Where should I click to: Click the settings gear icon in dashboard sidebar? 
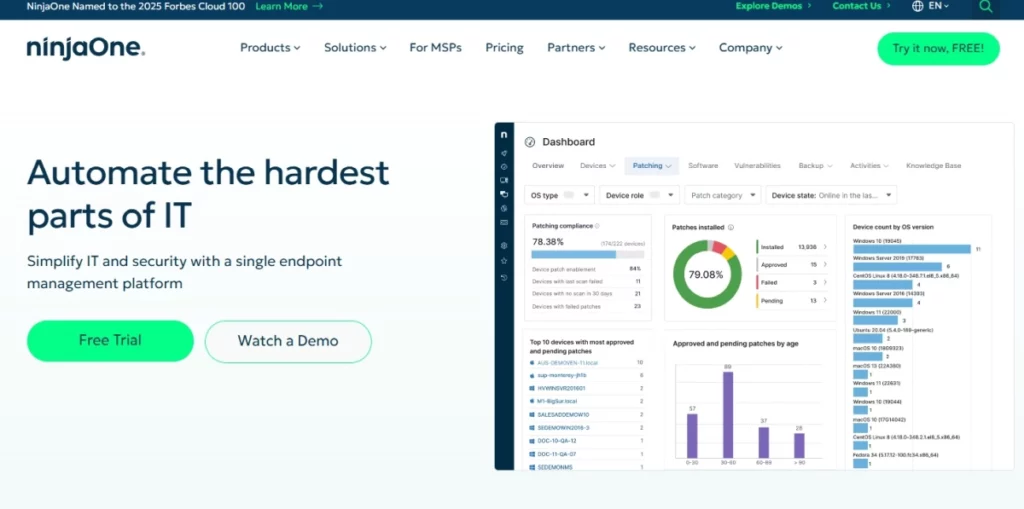click(504, 245)
